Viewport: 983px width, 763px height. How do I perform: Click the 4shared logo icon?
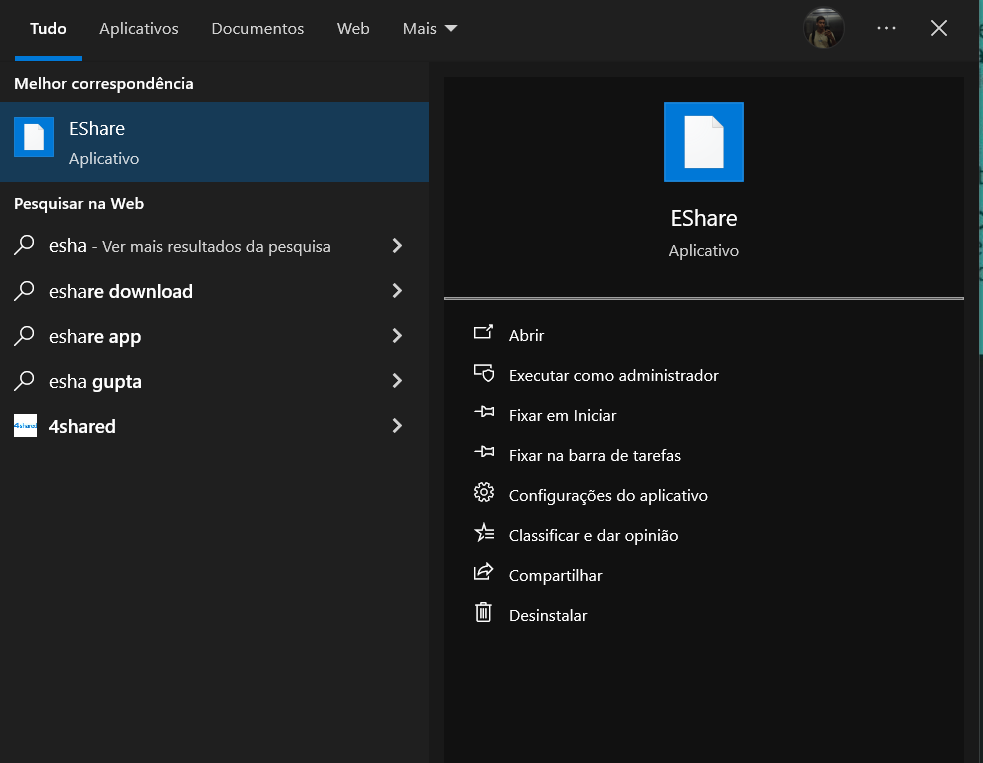click(x=25, y=426)
